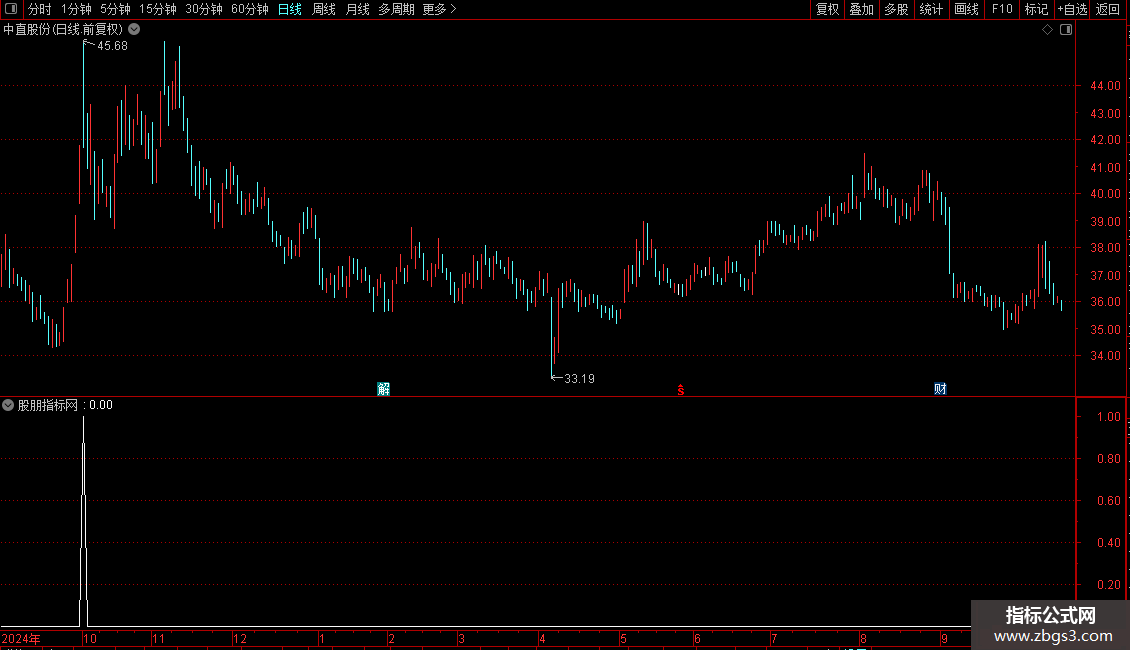The width and height of the screenshot is (1130, 650).
Task: Click the 1.00 indicator axis label
Action: [1108, 417]
